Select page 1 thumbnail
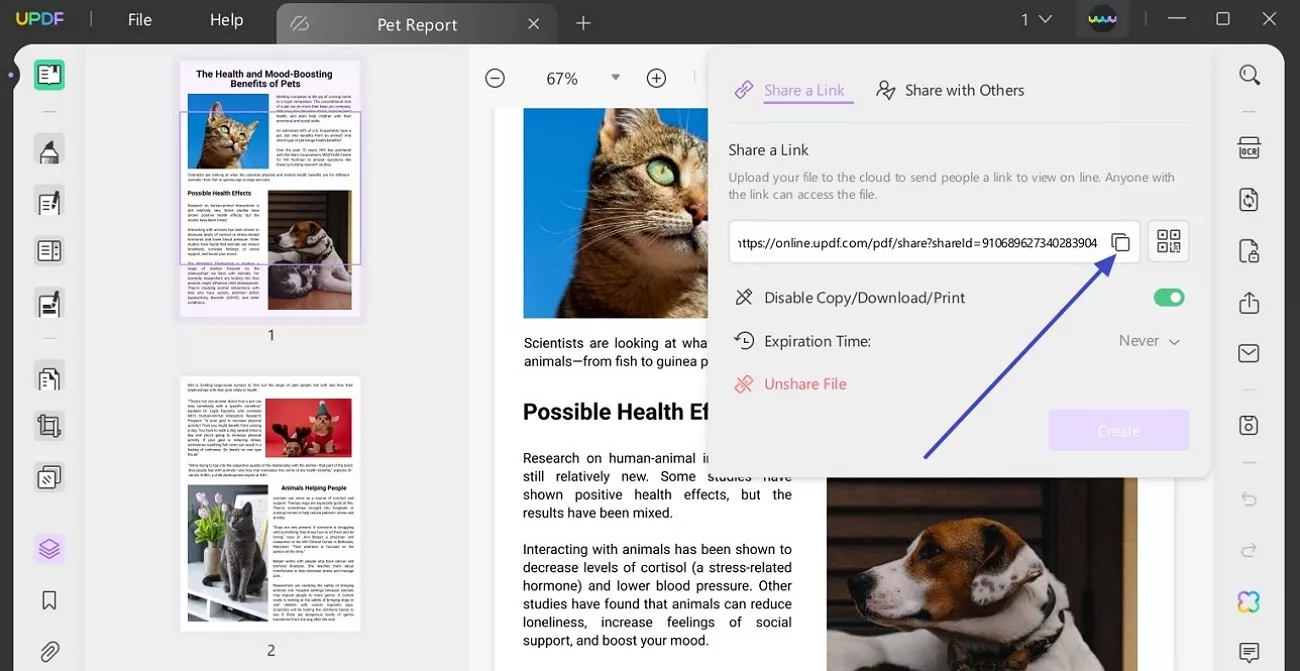Image resolution: width=1300 pixels, height=671 pixels. pos(270,188)
